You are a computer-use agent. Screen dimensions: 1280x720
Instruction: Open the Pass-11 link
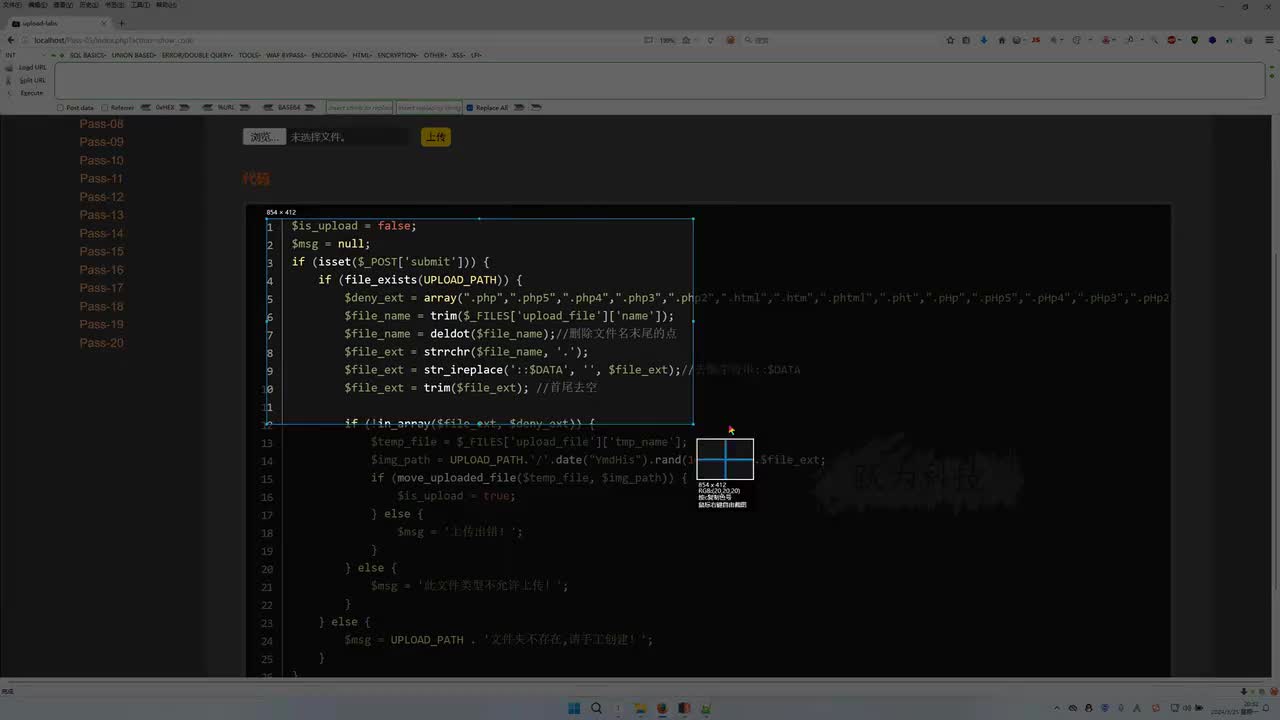click(102, 179)
